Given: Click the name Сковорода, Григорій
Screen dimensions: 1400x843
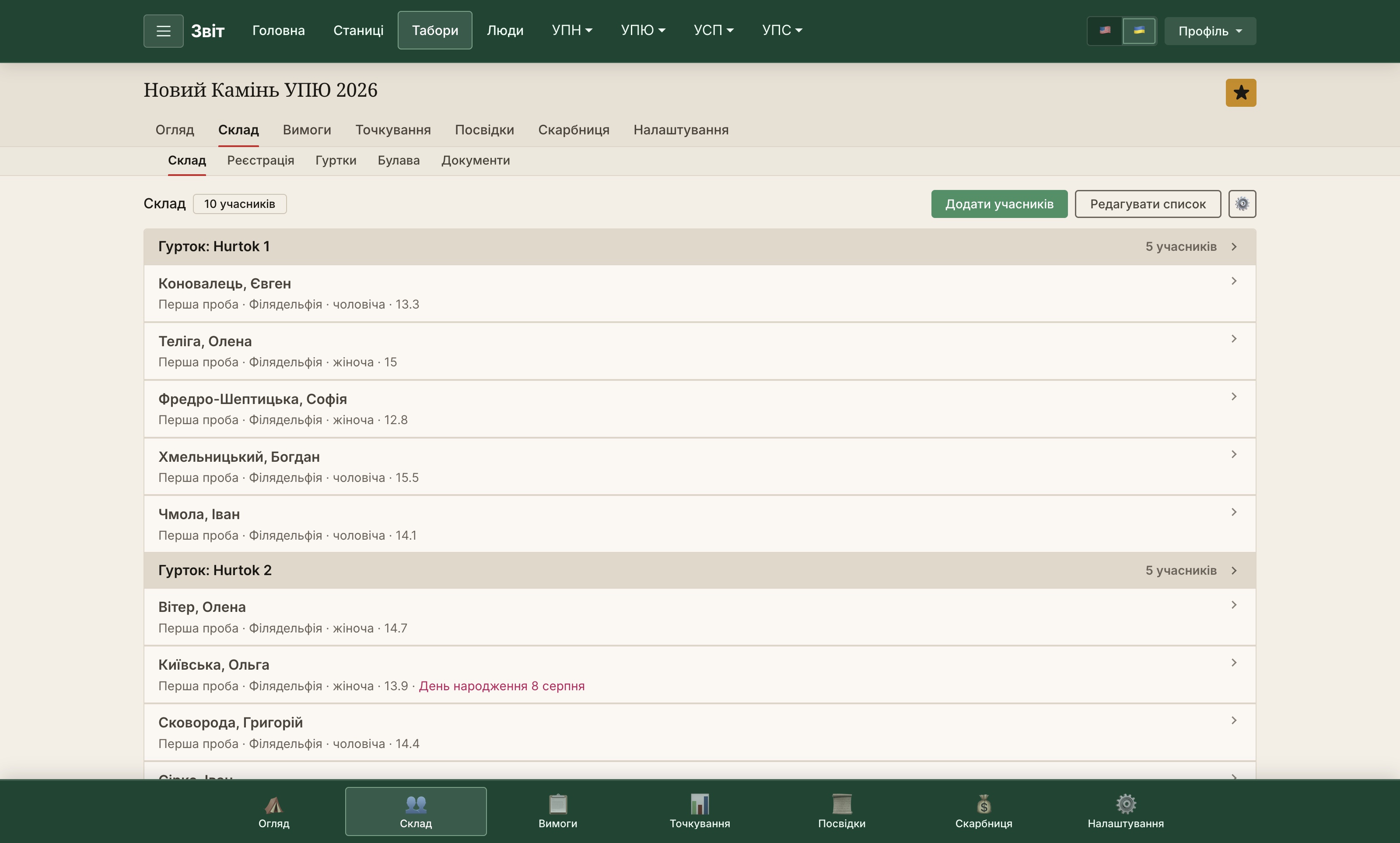Looking at the screenshot, I should [231, 723].
